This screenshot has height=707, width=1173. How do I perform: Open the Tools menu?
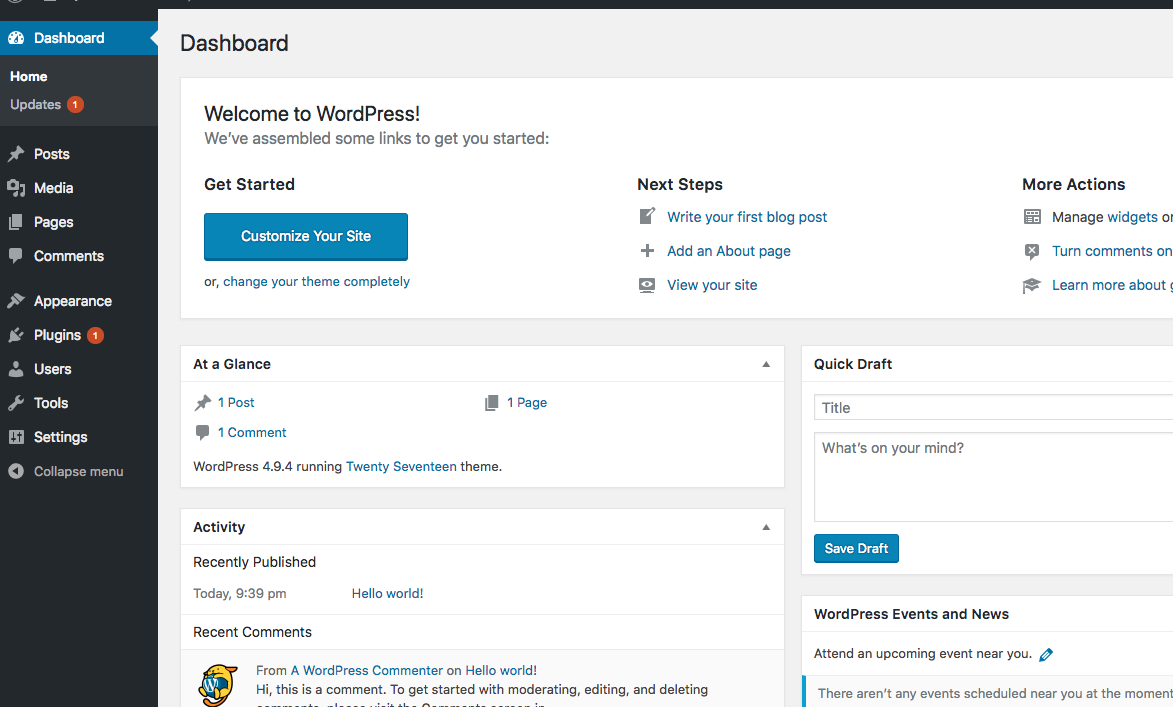51,403
